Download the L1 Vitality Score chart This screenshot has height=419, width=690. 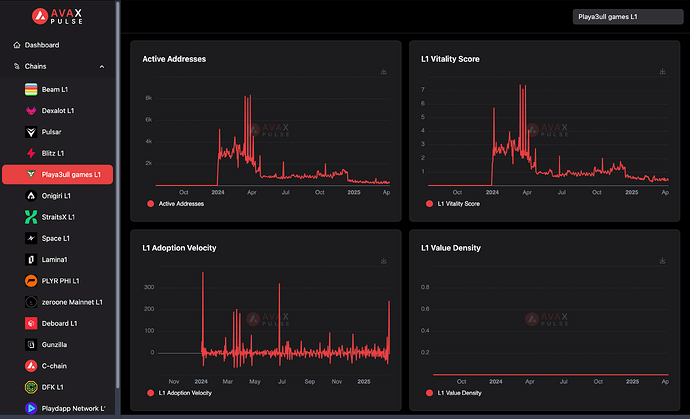click(x=663, y=72)
